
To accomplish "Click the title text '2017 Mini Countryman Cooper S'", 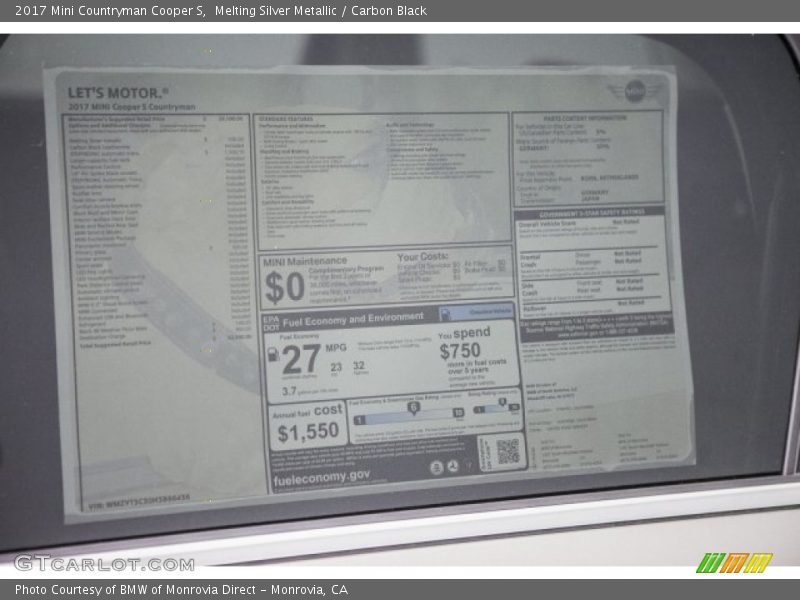I will click(x=110, y=11).
